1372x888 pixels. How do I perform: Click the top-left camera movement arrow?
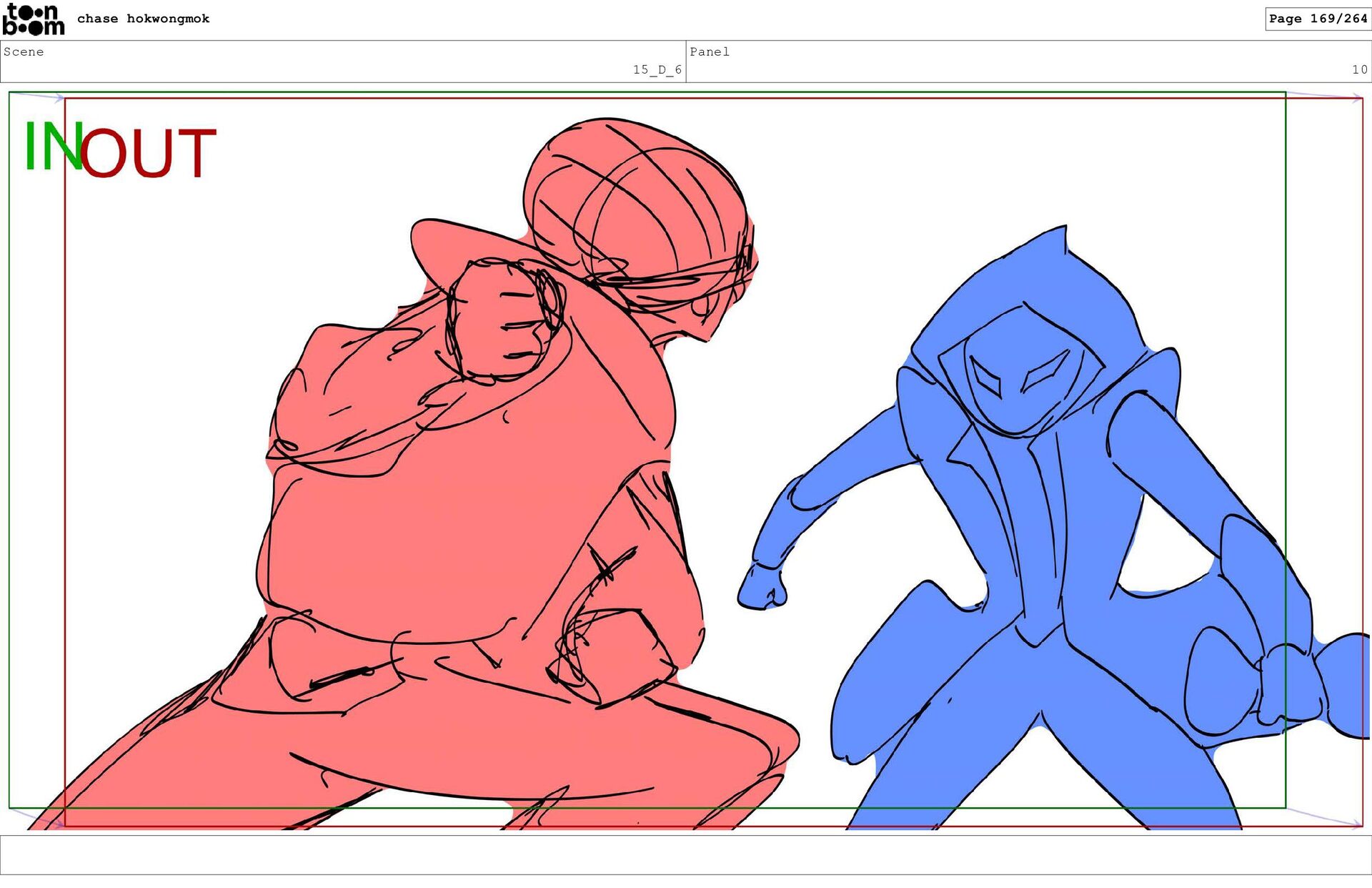tap(36, 95)
